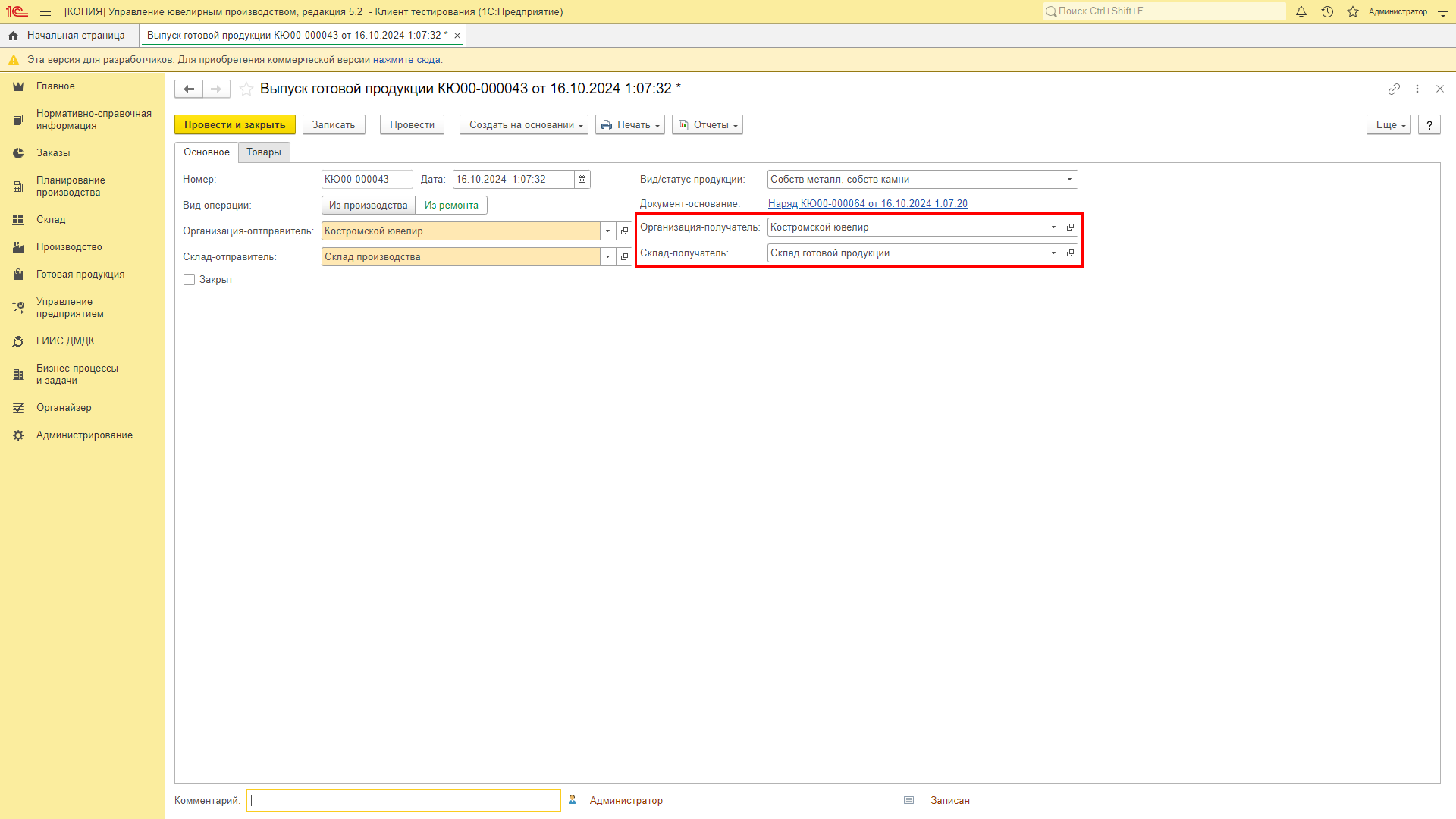Click the Номер field КЮ00-000043
The image size is (1456, 819).
[367, 180]
